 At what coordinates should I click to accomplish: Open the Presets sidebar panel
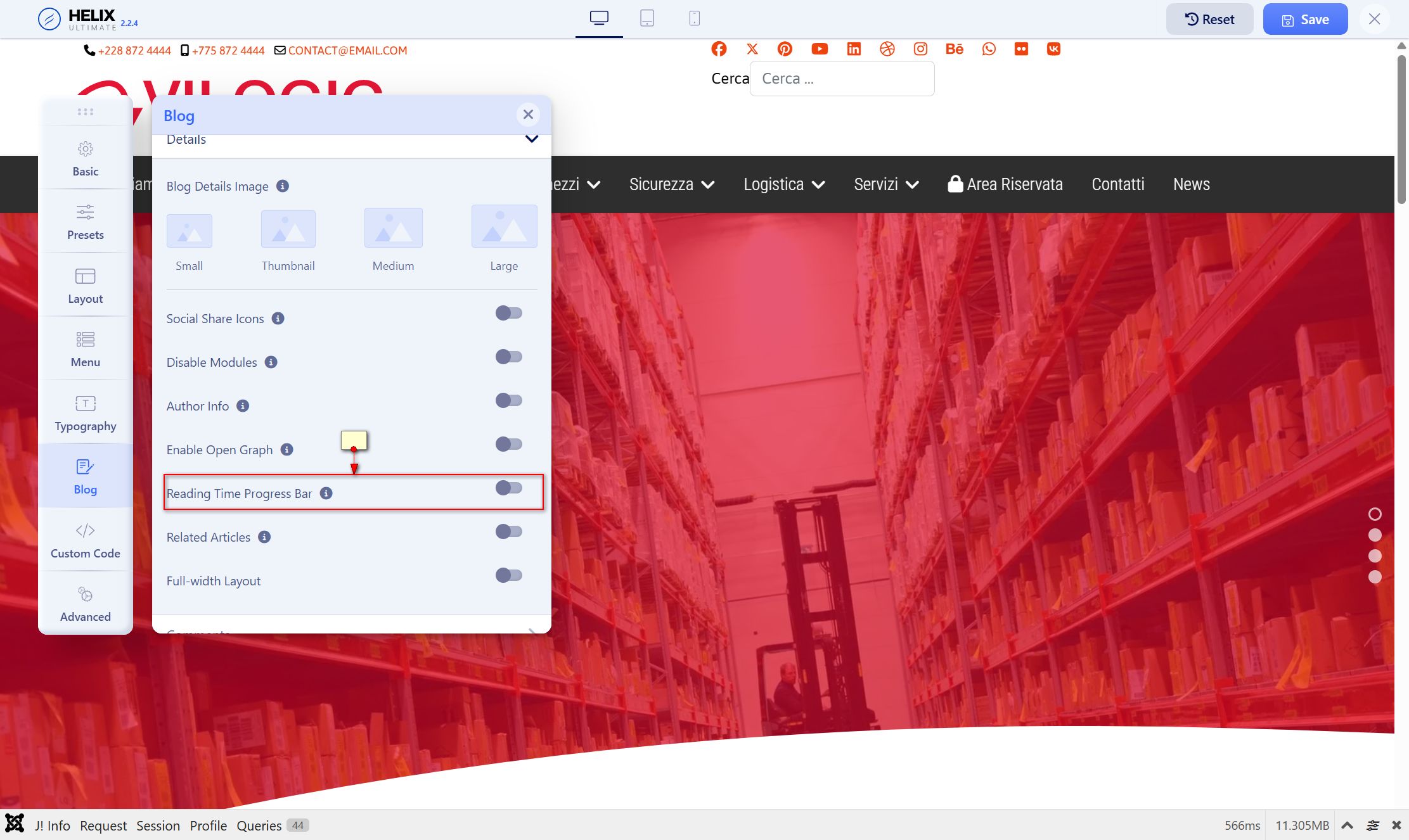pyautogui.click(x=86, y=222)
